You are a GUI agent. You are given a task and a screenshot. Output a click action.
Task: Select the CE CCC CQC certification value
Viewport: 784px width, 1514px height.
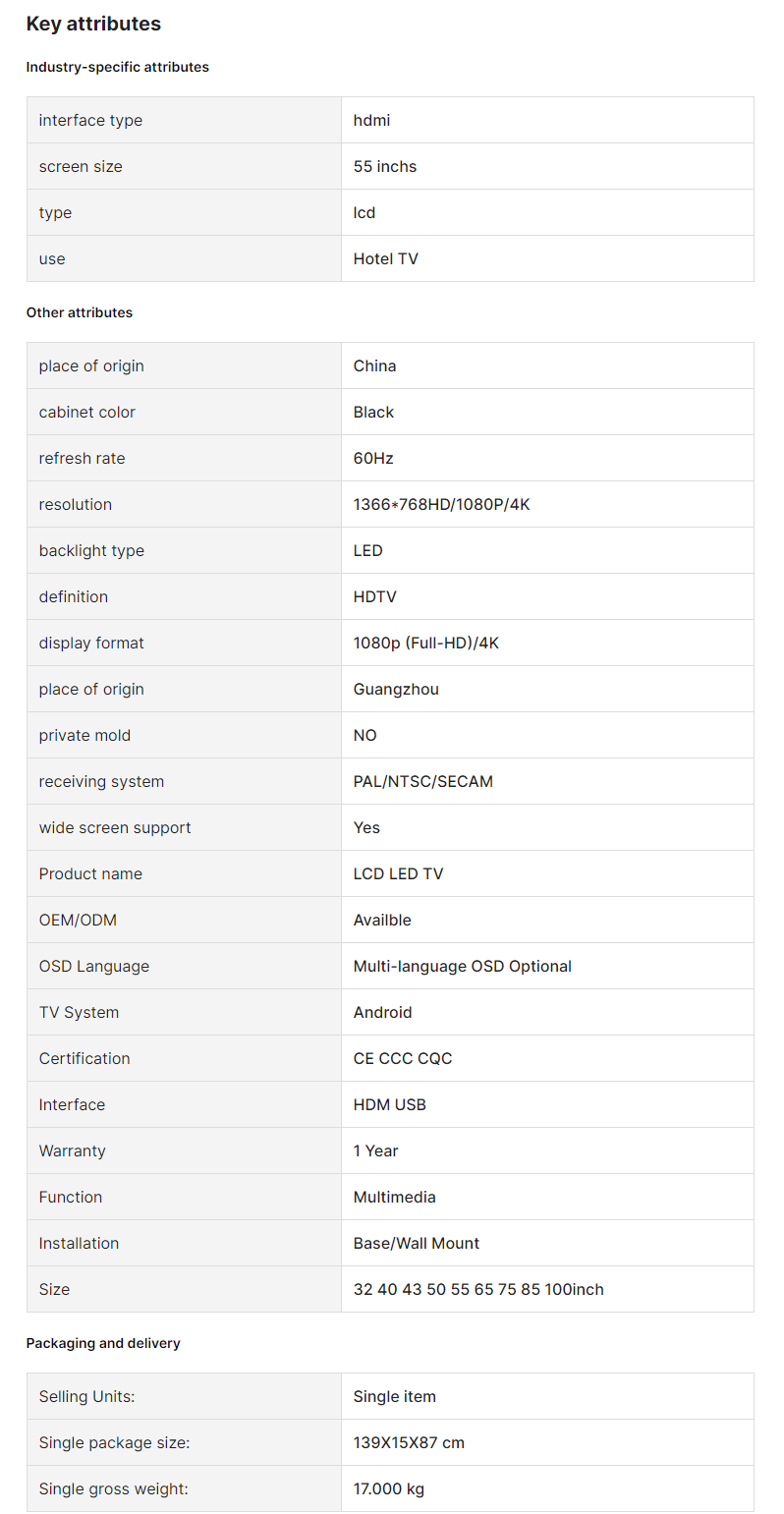click(x=403, y=1058)
